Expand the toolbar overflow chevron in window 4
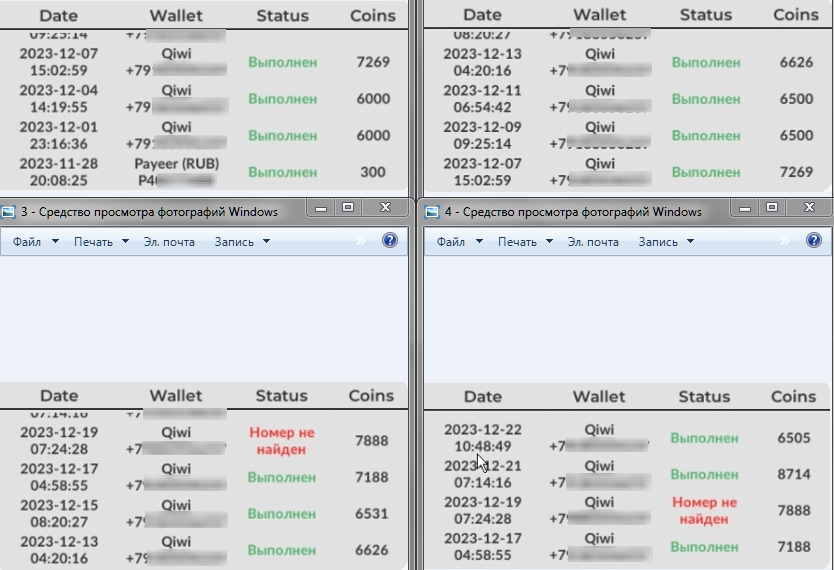The height and width of the screenshot is (570, 834). [x=787, y=241]
